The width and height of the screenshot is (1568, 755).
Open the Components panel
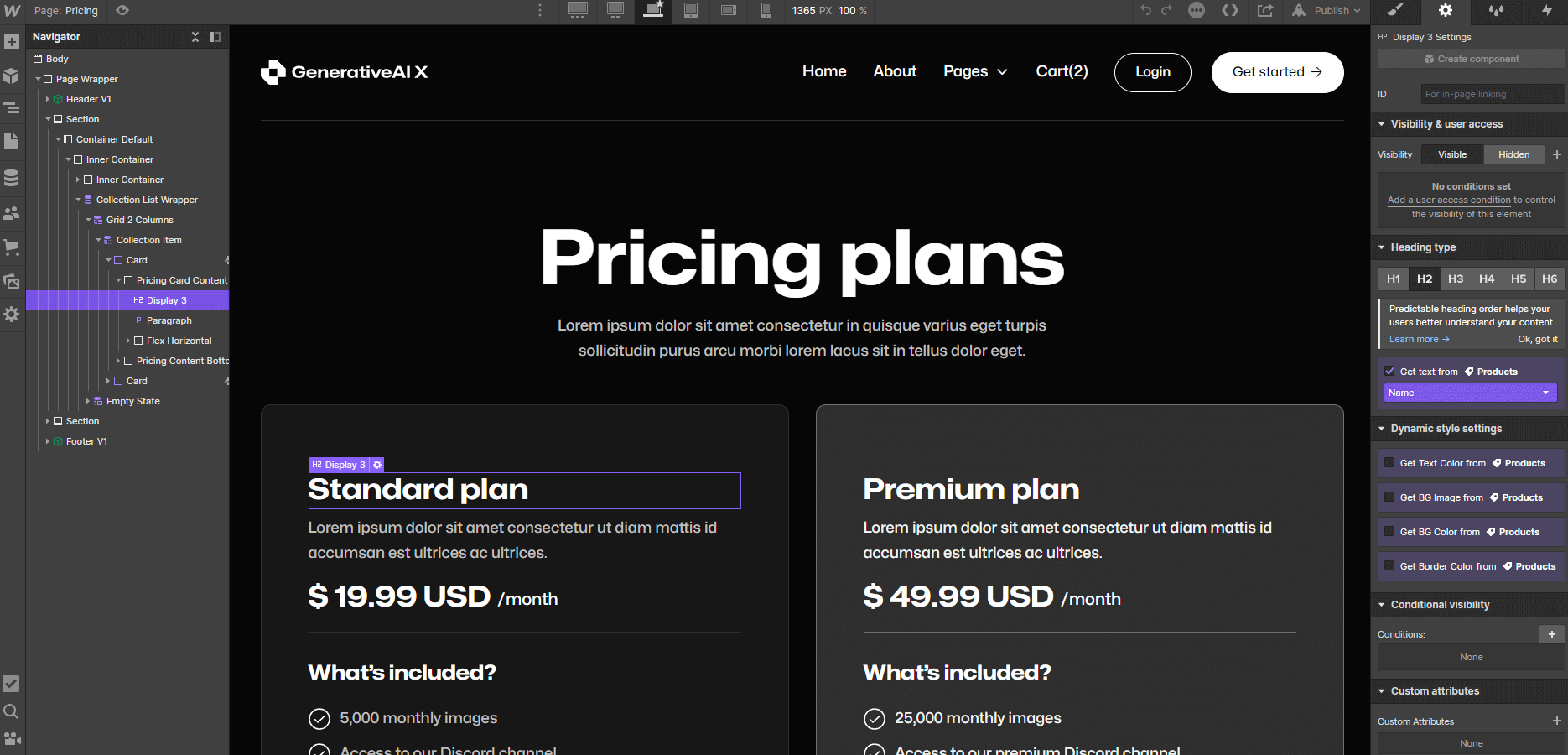pyautogui.click(x=13, y=75)
